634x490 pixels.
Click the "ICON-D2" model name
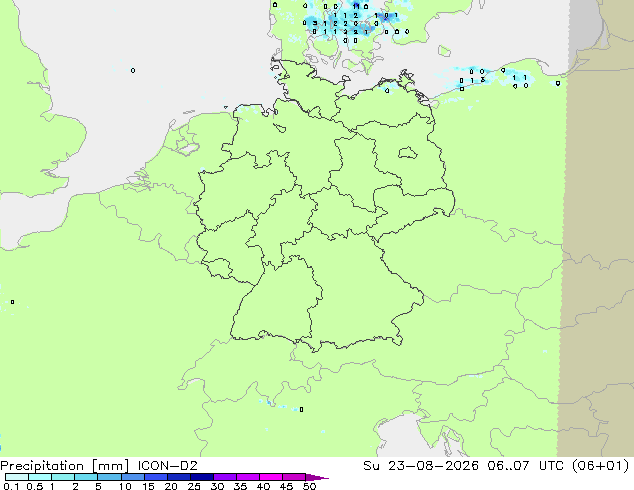click(167, 466)
